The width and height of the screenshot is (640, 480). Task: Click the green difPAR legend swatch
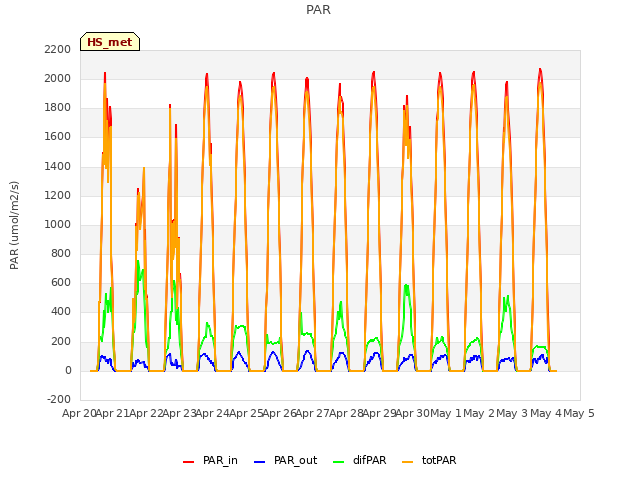(x=339, y=462)
